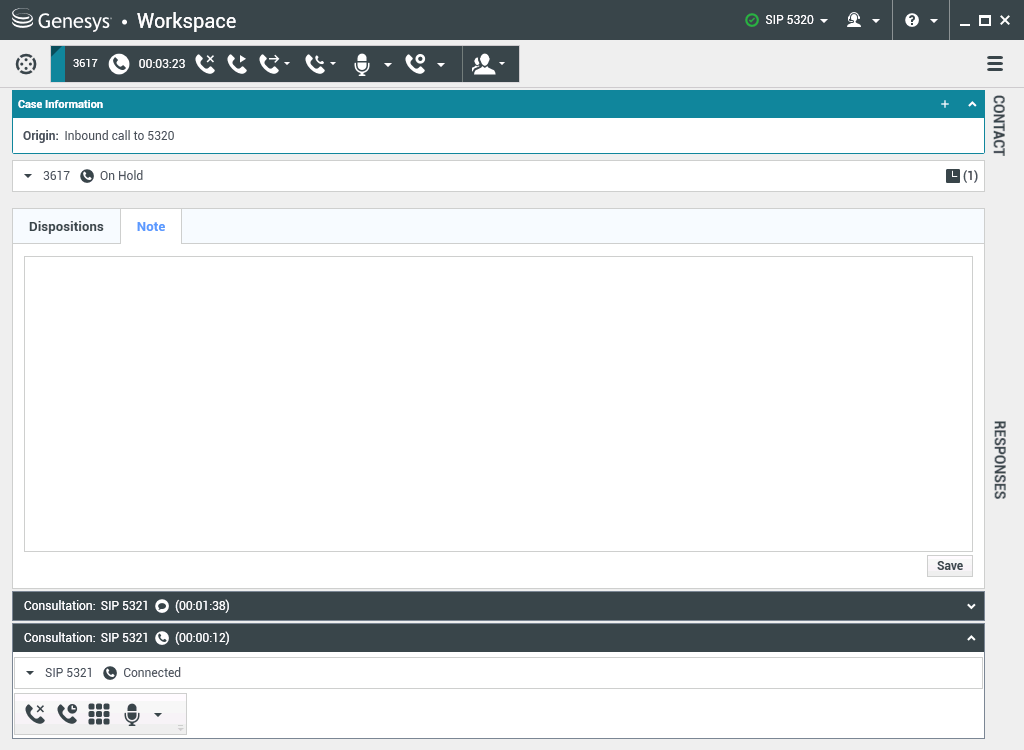End the consultation call with SIP 5321
Image resolution: width=1024 pixels, height=750 pixels.
35,714
